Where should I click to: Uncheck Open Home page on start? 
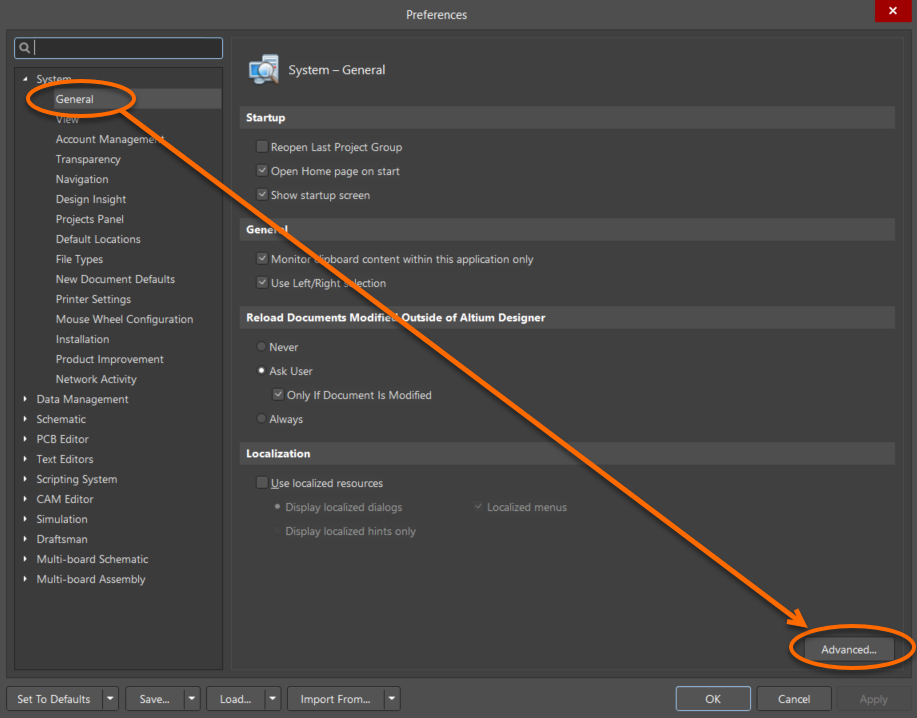coord(262,171)
